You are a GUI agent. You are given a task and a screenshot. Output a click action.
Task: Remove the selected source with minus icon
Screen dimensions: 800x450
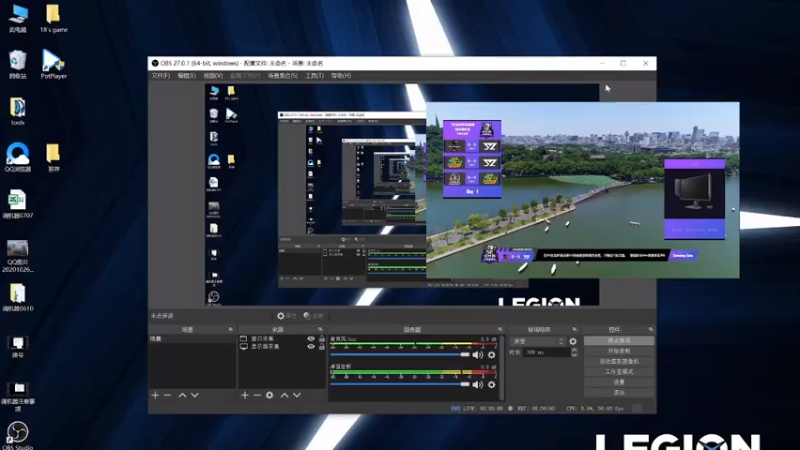257,395
